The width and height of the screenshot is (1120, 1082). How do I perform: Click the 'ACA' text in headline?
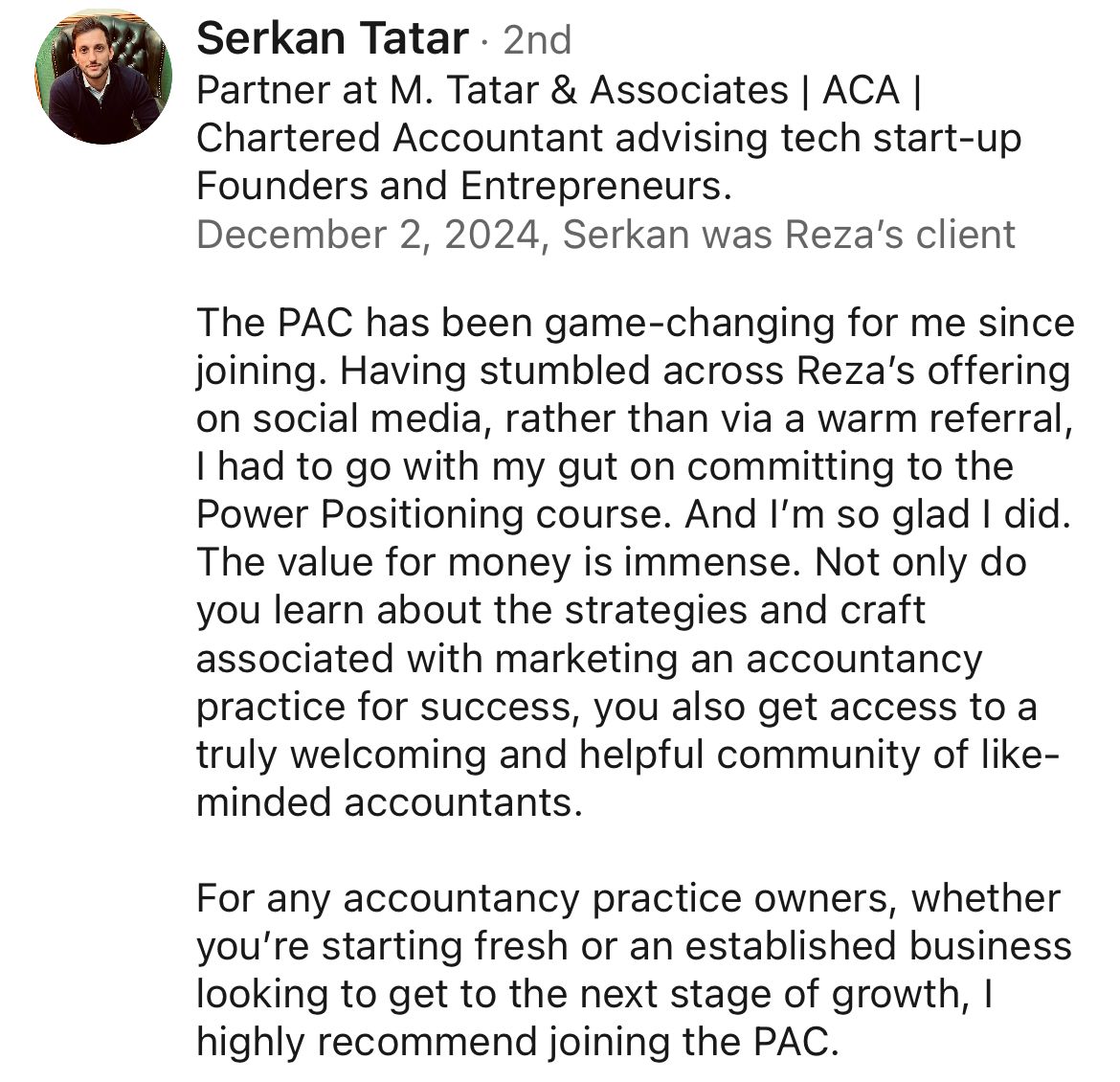(x=861, y=90)
